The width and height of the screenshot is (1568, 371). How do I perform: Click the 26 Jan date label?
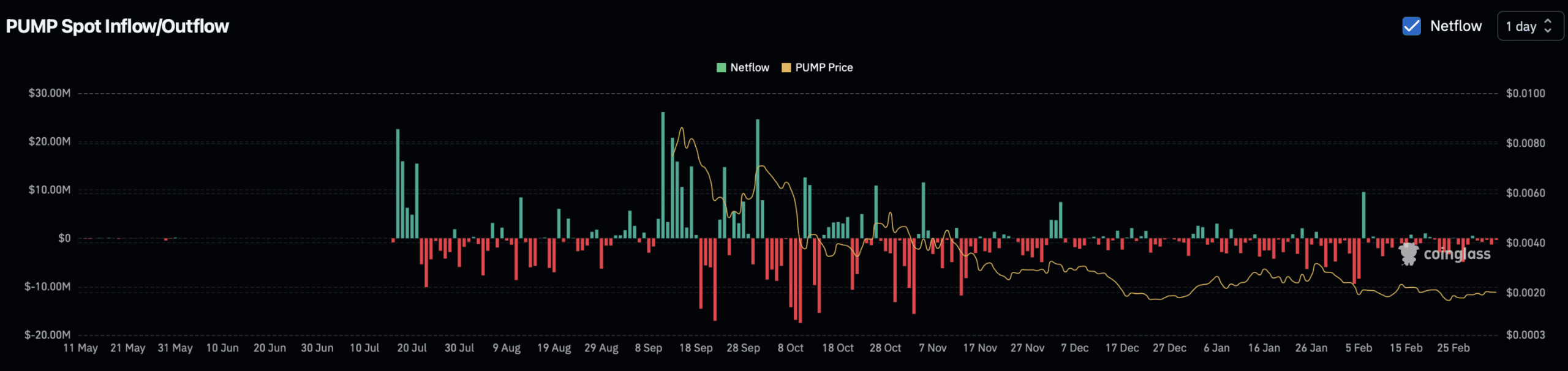1311,348
